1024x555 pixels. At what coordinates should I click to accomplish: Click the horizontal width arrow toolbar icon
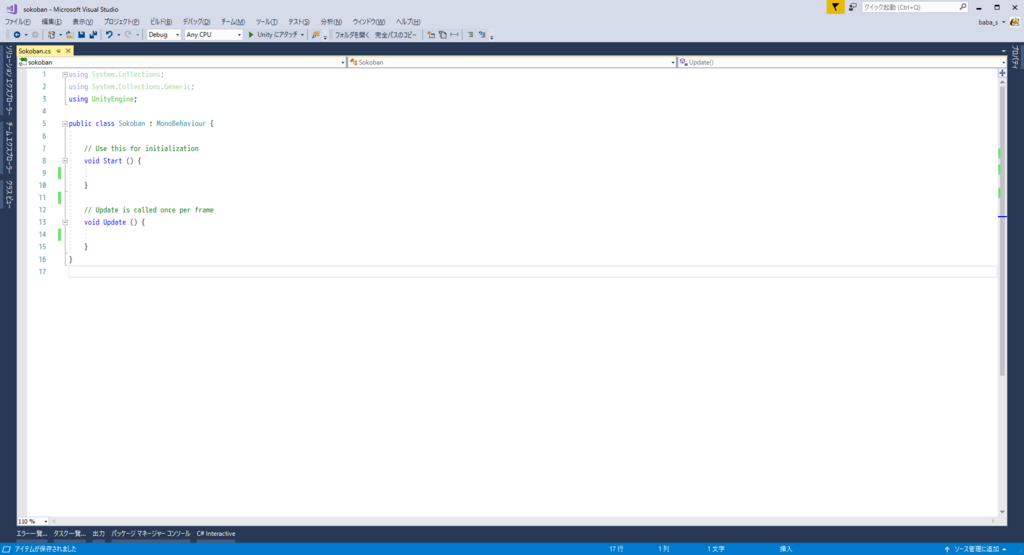point(455,35)
